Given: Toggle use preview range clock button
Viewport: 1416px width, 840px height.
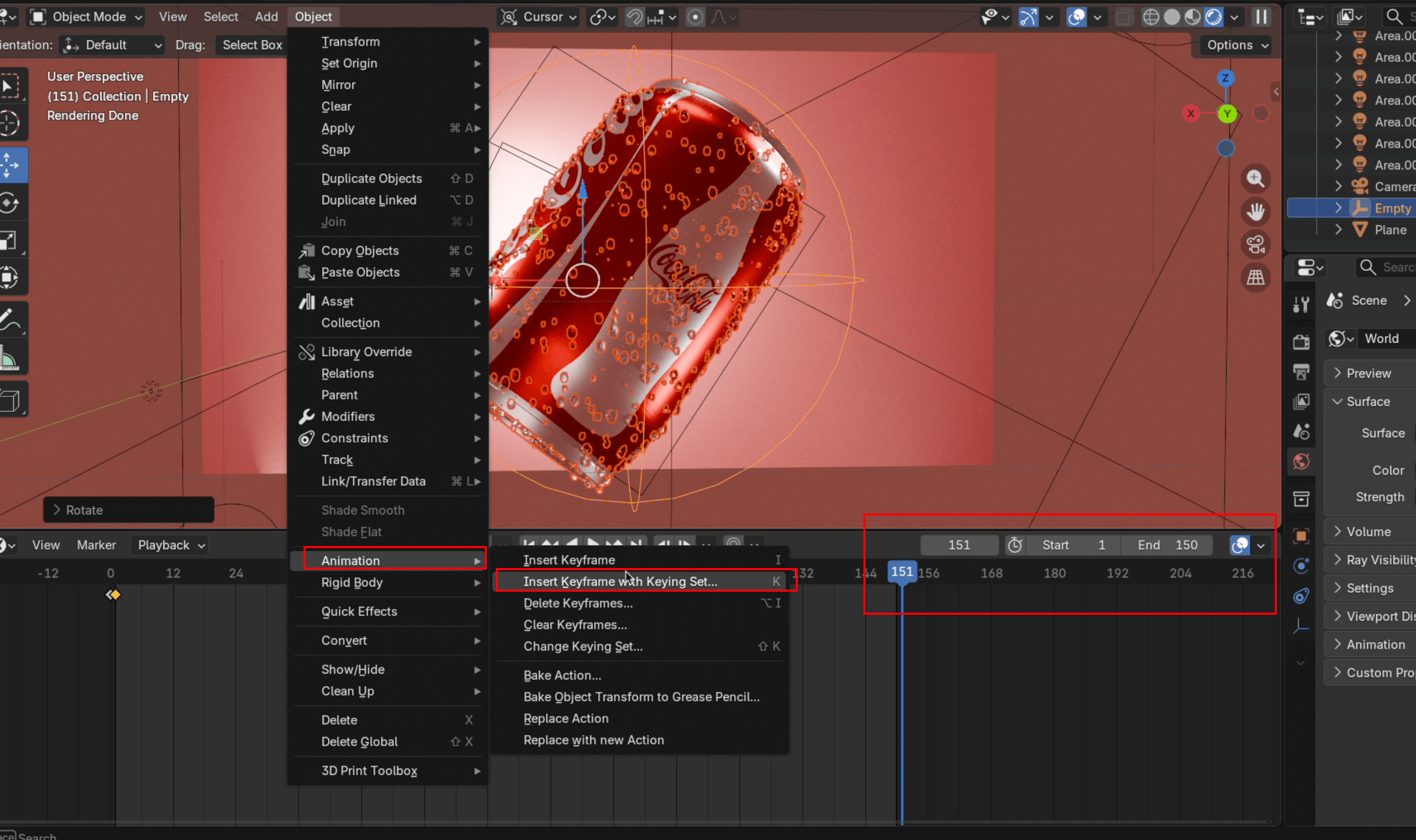Looking at the screenshot, I should click(1015, 545).
